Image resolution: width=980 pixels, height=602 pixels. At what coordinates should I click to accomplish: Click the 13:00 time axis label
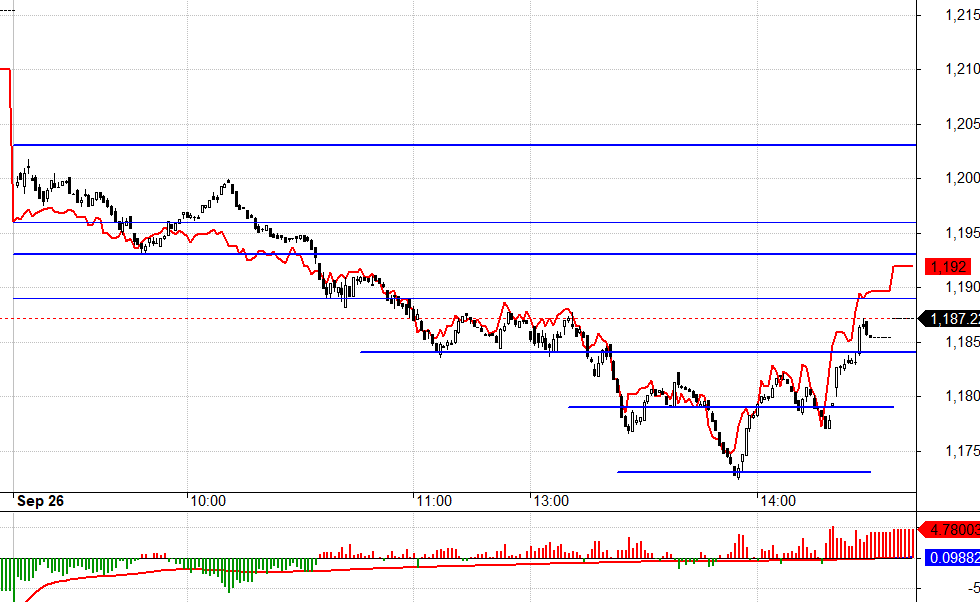(550, 501)
